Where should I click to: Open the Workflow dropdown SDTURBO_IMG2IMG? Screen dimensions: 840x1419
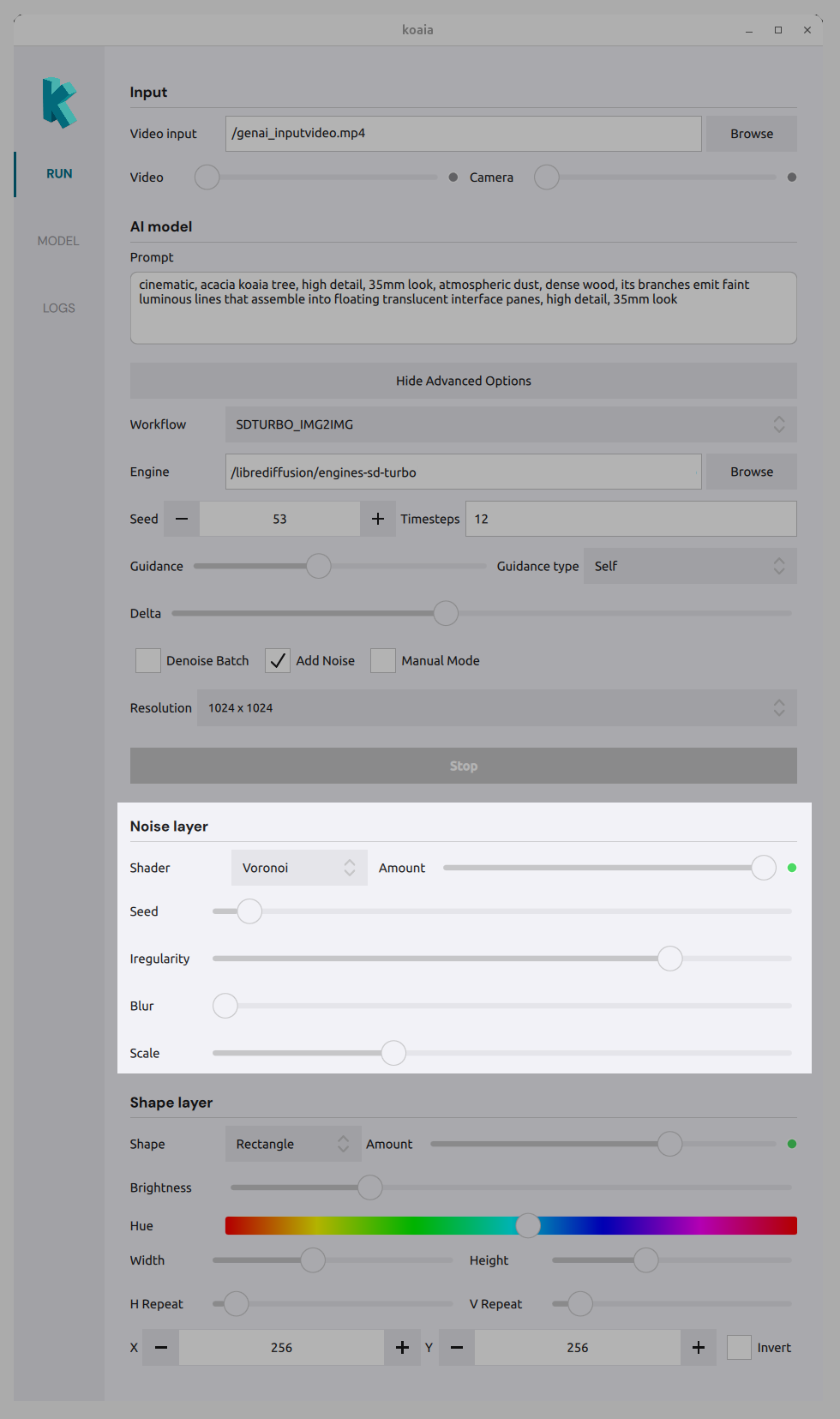coord(510,424)
